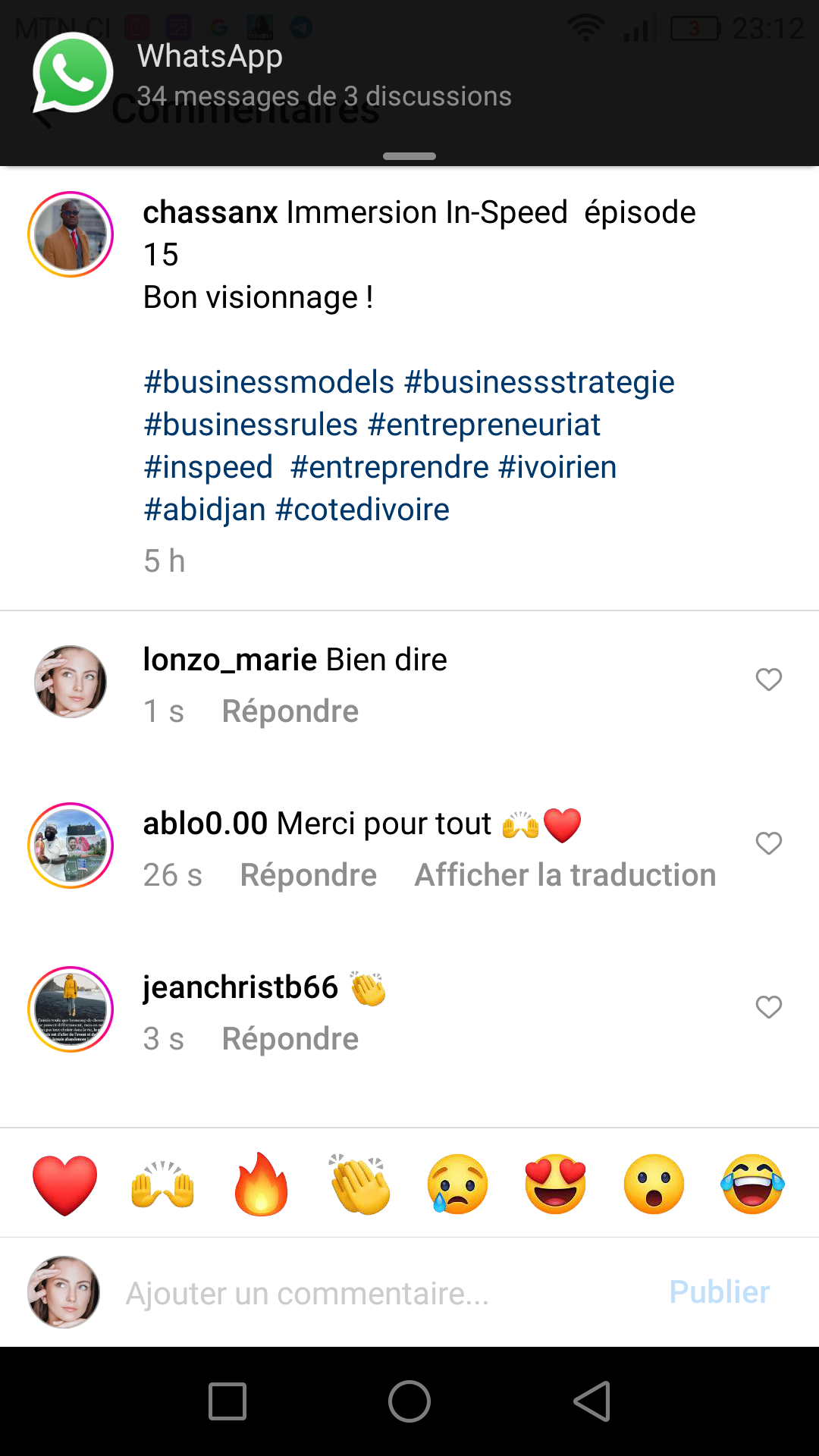819x1456 pixels.
Task: Show translation of ablo0.00's comment
Action: pyautogui.click(x=565, y=875)
